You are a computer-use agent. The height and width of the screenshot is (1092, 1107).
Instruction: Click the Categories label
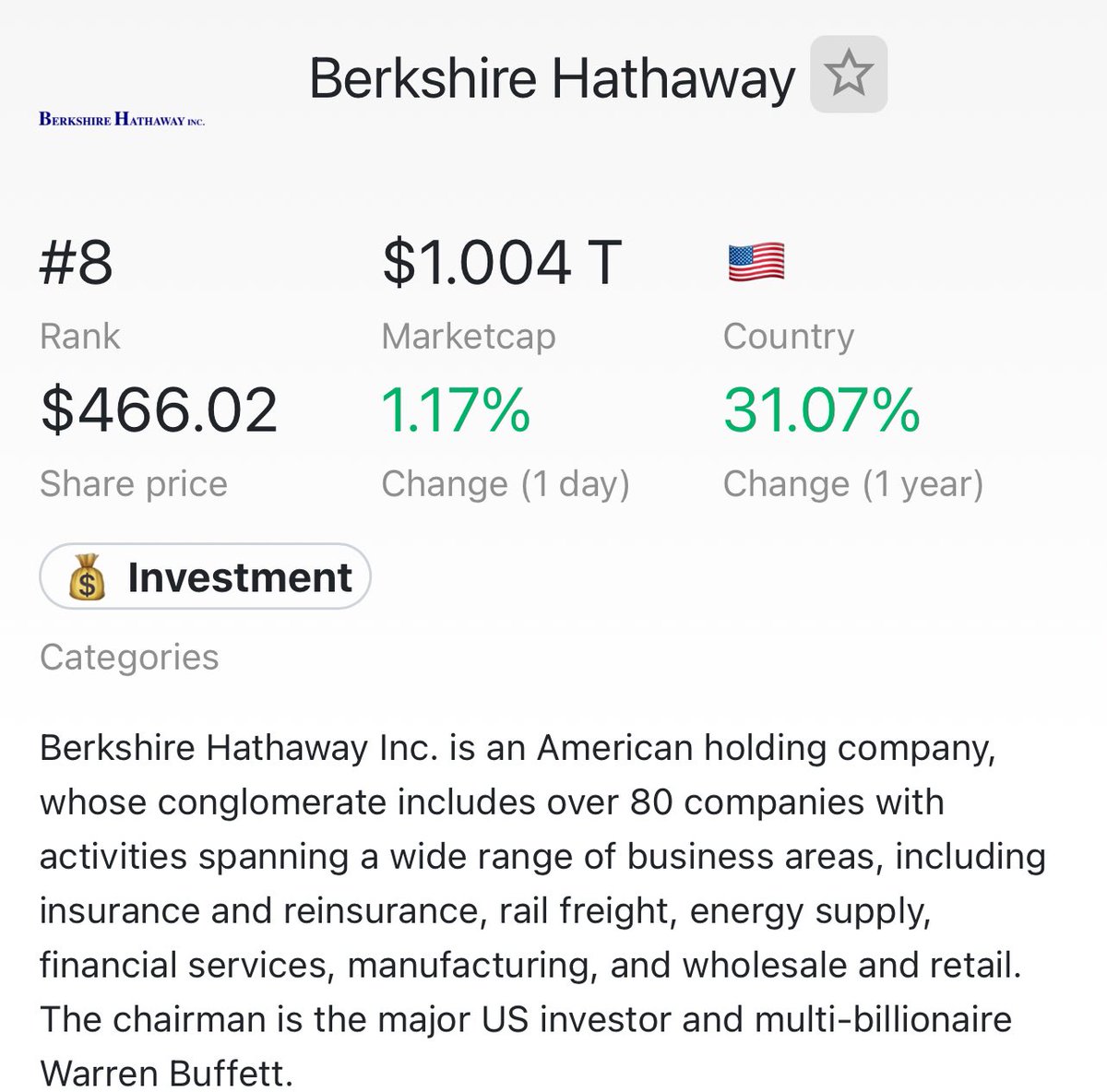point(129,658)
